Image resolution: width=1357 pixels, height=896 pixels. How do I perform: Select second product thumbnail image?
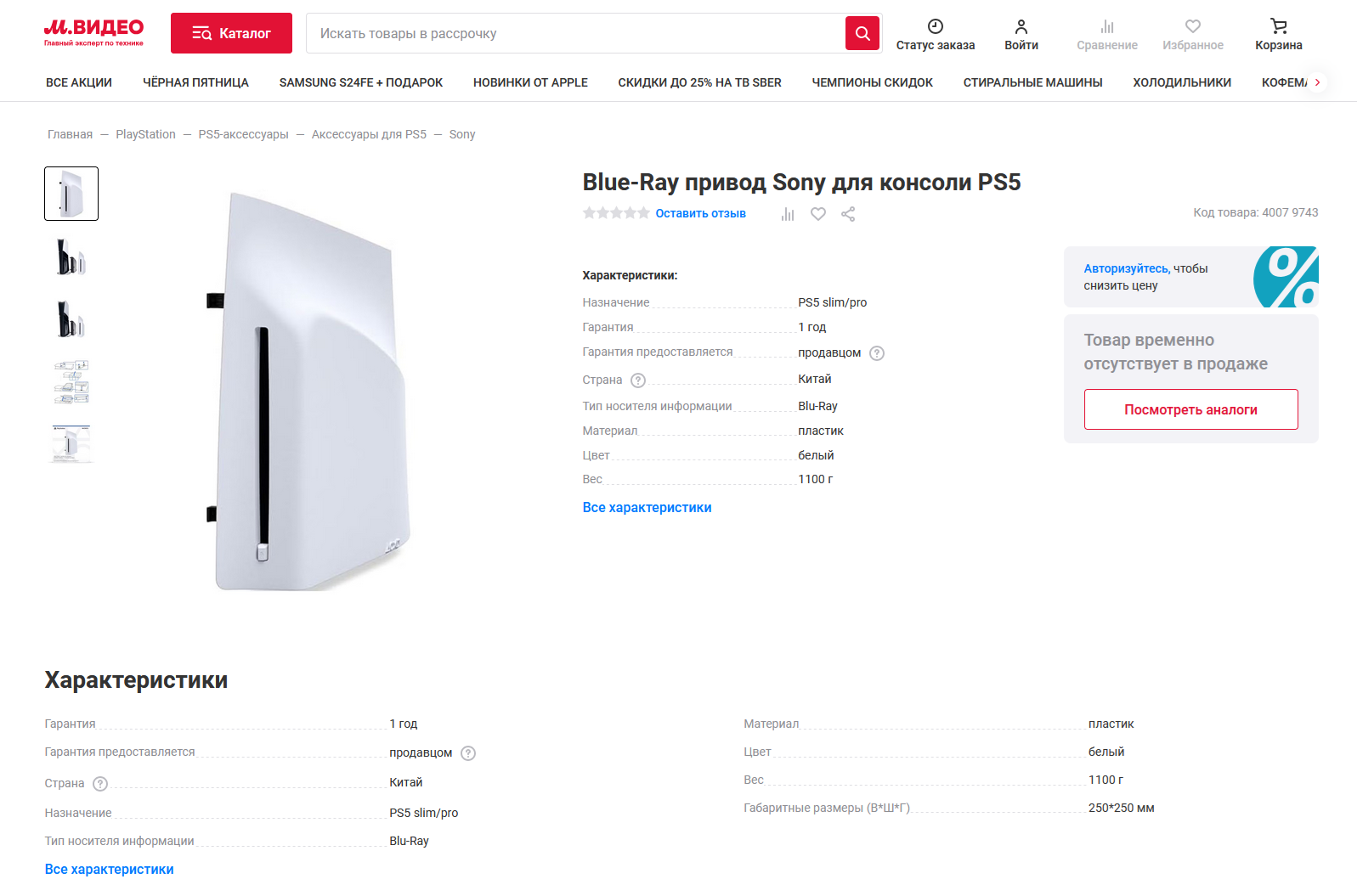click(x=71, y=256)
